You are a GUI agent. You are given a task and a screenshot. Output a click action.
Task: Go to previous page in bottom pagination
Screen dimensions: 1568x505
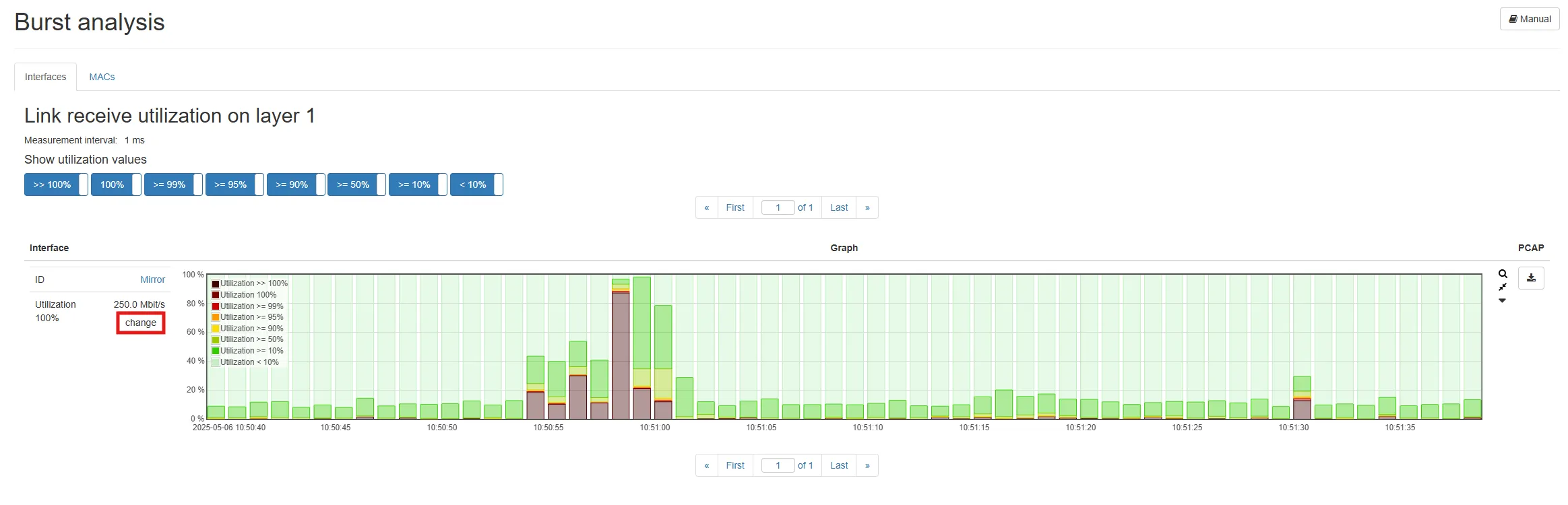tap(706, 465)
